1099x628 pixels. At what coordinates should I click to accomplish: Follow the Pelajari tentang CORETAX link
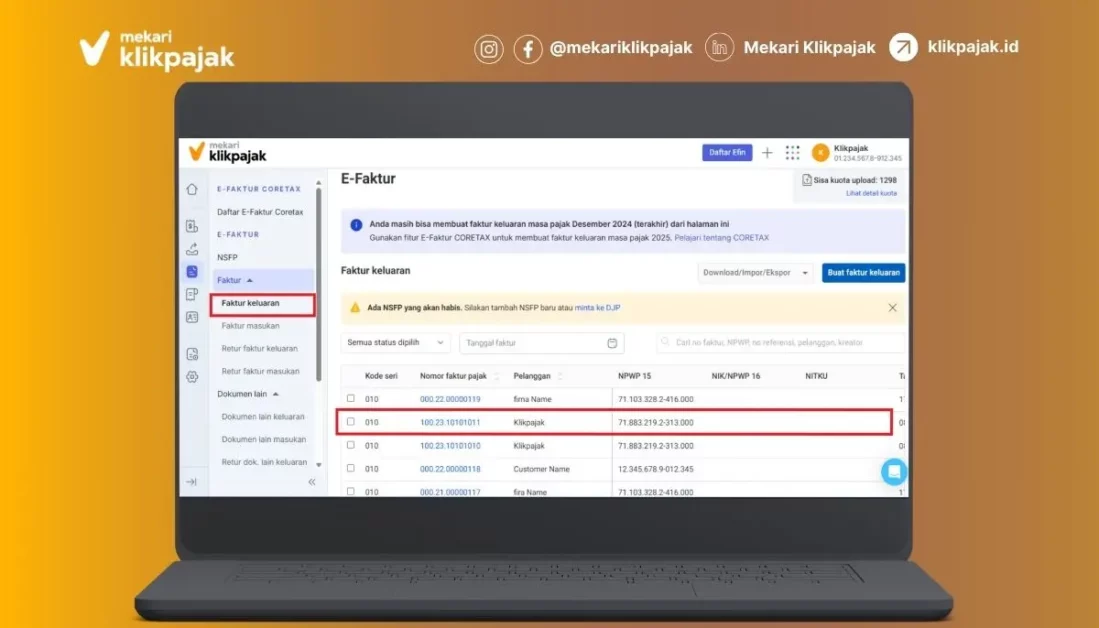point(721,238)
